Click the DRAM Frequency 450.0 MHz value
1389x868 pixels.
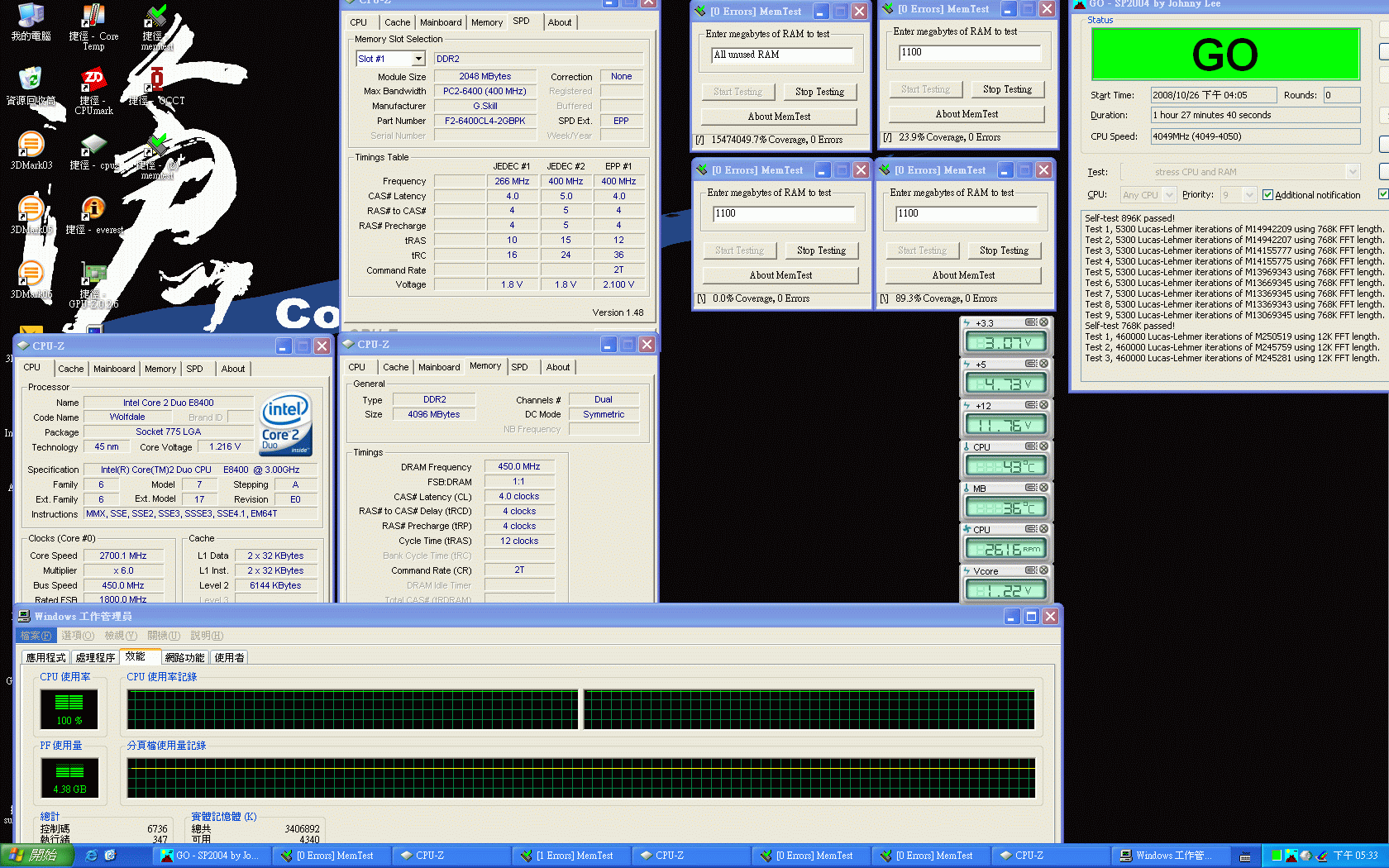click(519, 466)
